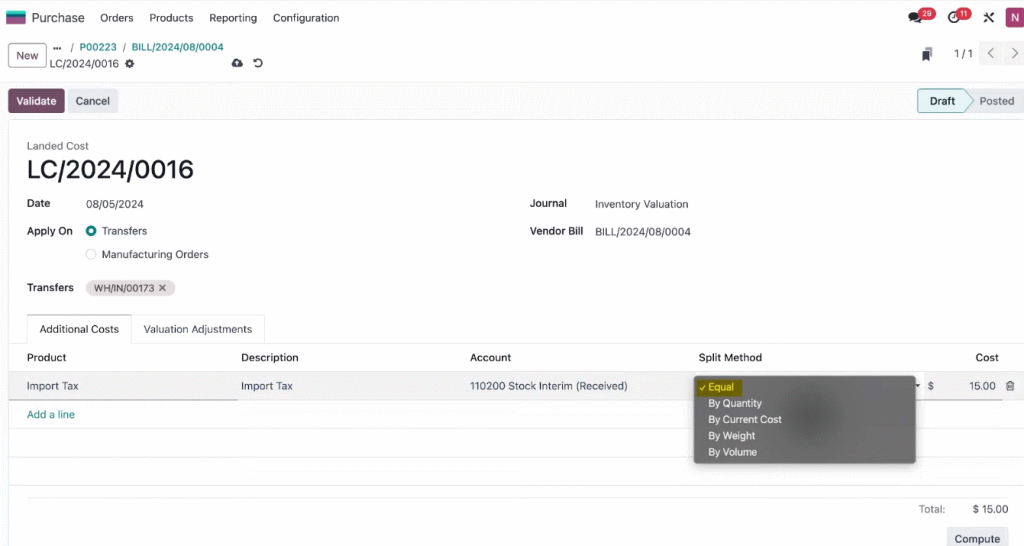Click the pager 1 / 1 counter
Image resolution: width=1024 pixels, height=546 pixels.
(x=963, y=54)
